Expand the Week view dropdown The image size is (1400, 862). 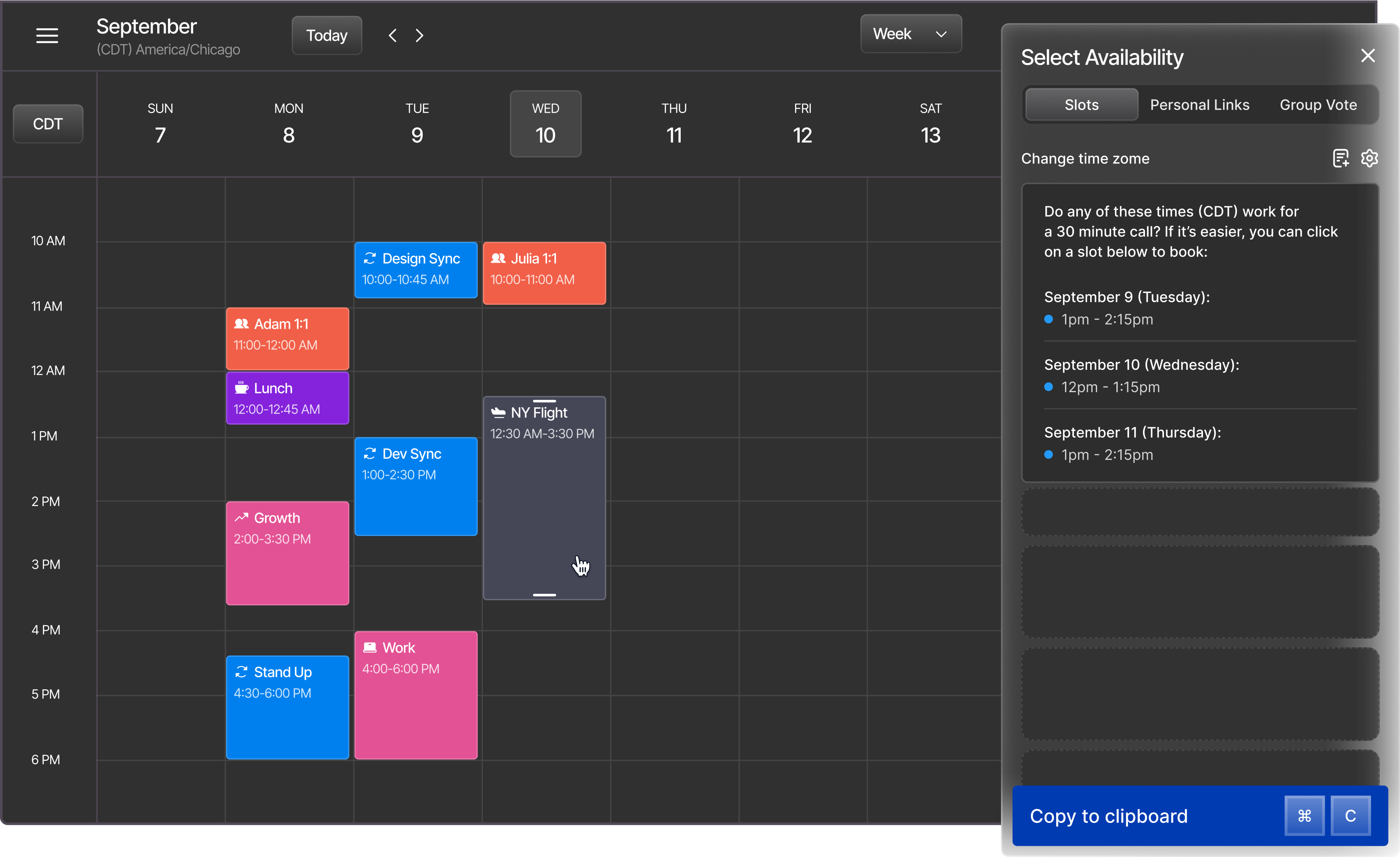[910, 34]
